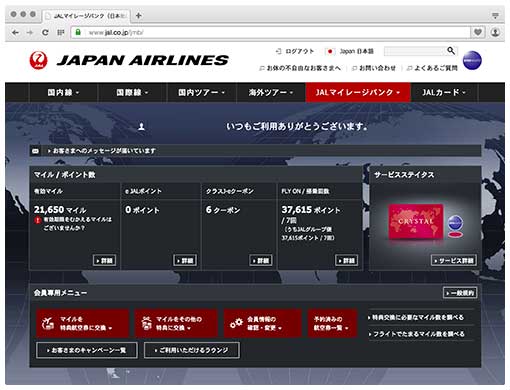Click the contact us header link
This screenshot has width=510, height=390.
(374, 68)
